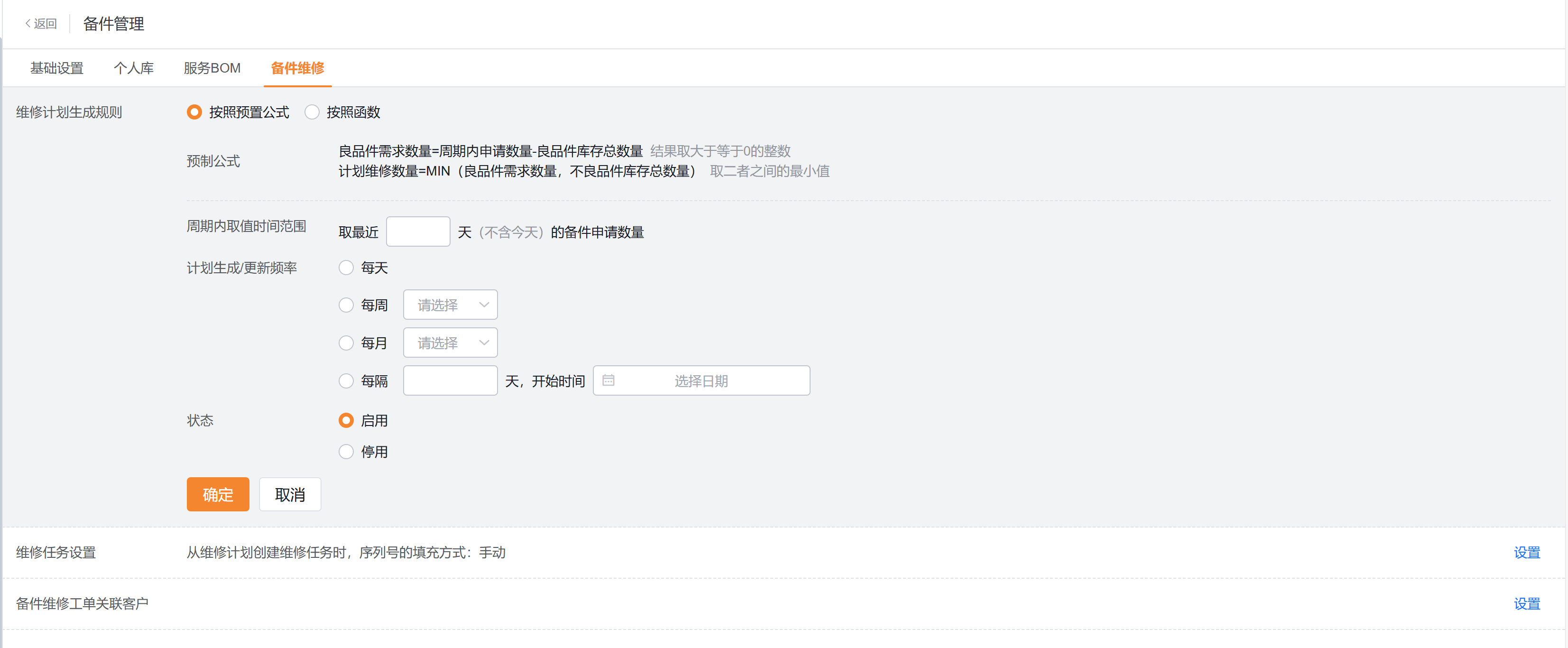Image resolution: width=1568 pixels, height=648 pixels.
Task: Click the 结果取大于等于0的整数 hint text
Action: 720,151
